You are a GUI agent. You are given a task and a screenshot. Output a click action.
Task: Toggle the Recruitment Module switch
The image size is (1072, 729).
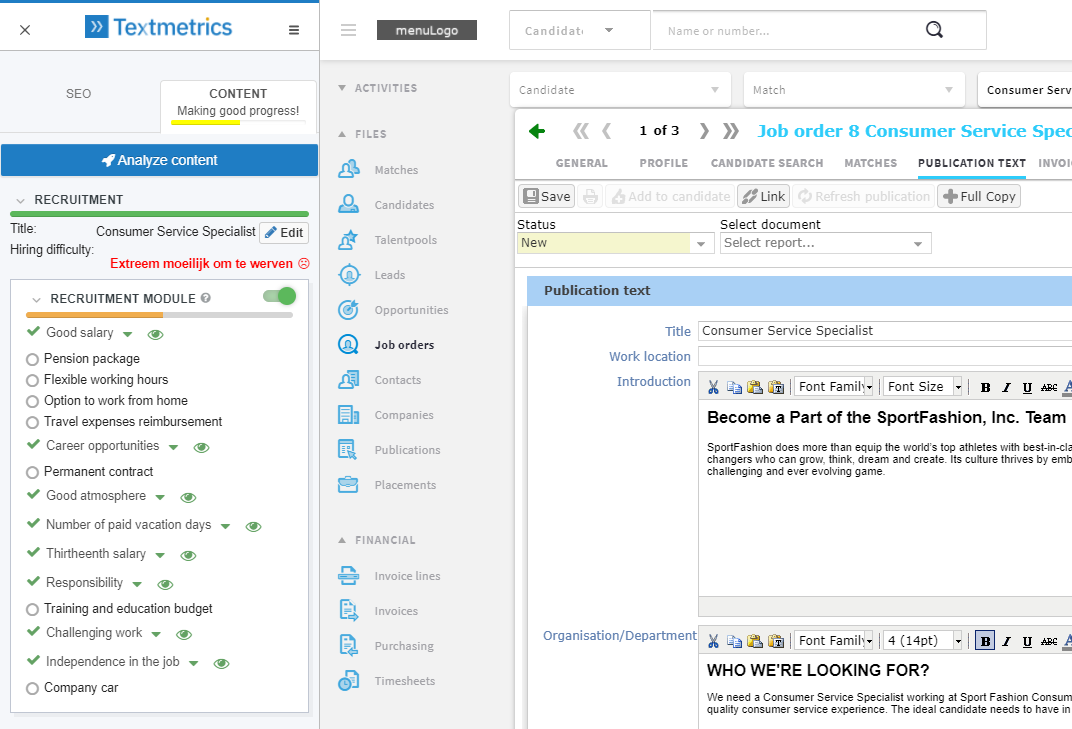[x=279, y=296]
